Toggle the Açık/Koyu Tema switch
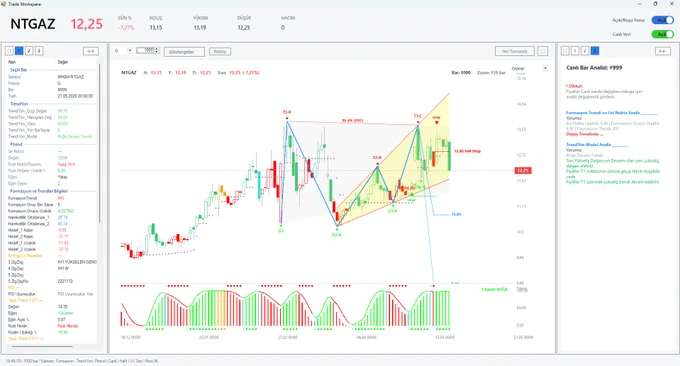 coord(663,20)
